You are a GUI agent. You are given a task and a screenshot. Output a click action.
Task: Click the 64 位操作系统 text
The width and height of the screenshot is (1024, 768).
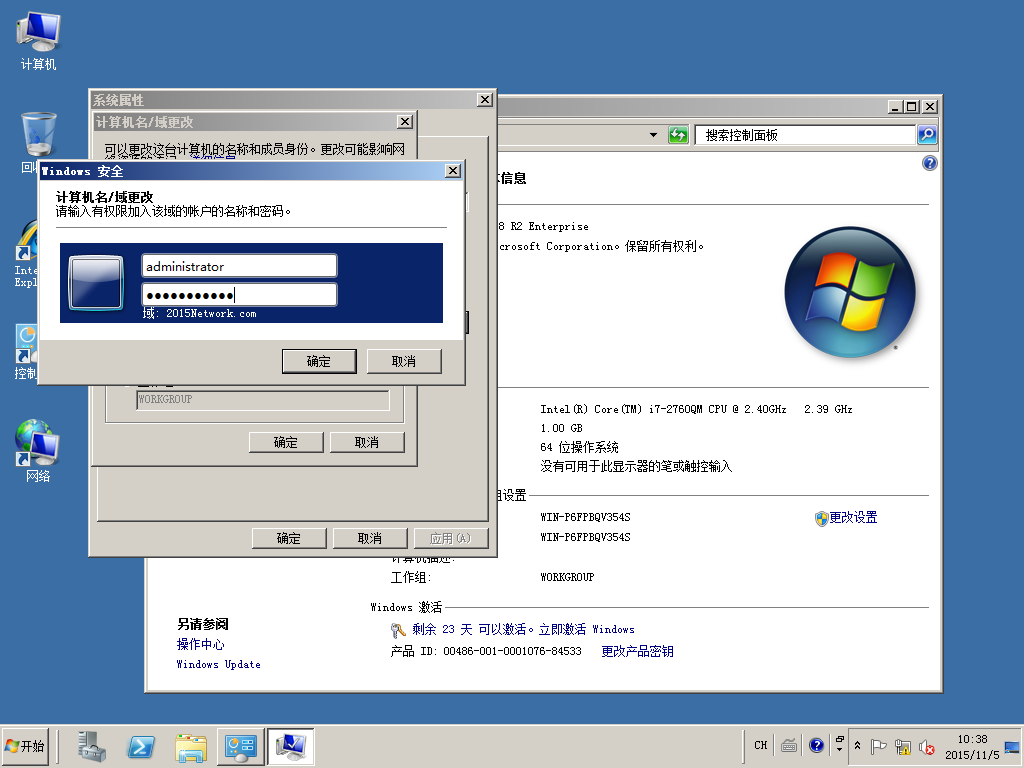pos(579,447)
